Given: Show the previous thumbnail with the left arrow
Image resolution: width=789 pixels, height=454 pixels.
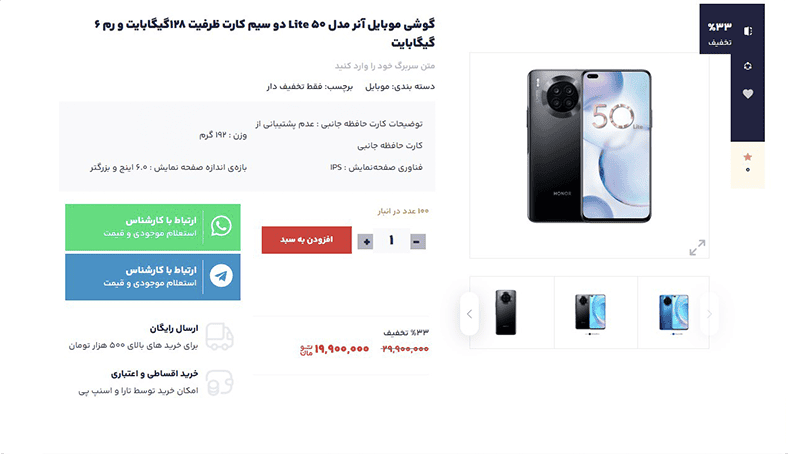Looking at the screenshot, I should (469, 314).
